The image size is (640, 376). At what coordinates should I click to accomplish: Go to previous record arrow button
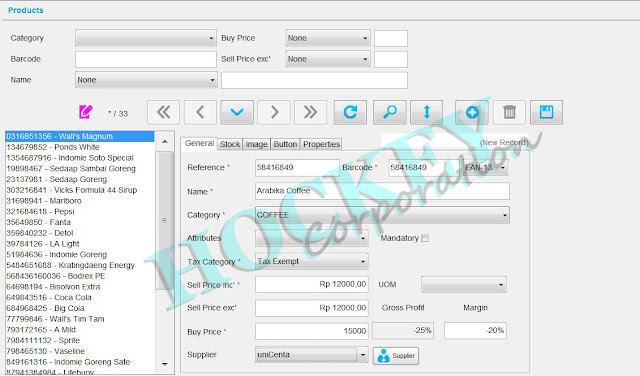pyautogui.click(x=200, y=112)
